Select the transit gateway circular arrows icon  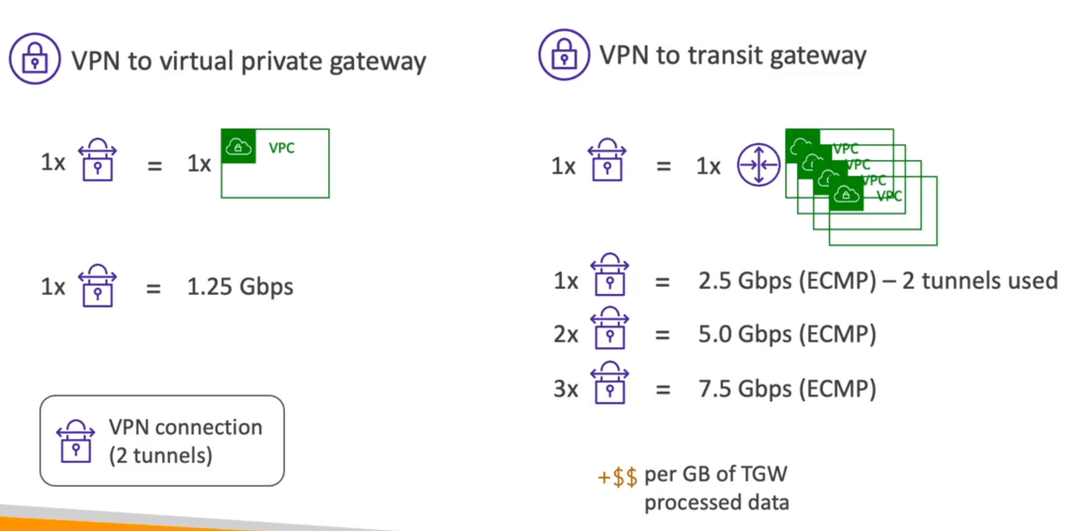[x=758, y=167]
